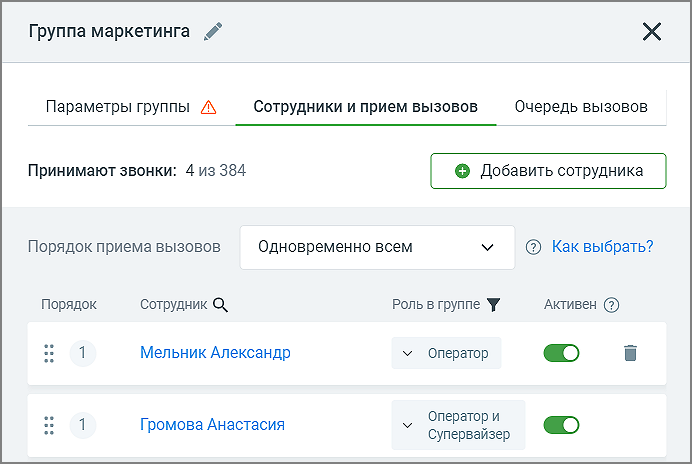
Task: Click the Порядок приема вызовов label
Action: pyautogui.click(x=124, y=247)
